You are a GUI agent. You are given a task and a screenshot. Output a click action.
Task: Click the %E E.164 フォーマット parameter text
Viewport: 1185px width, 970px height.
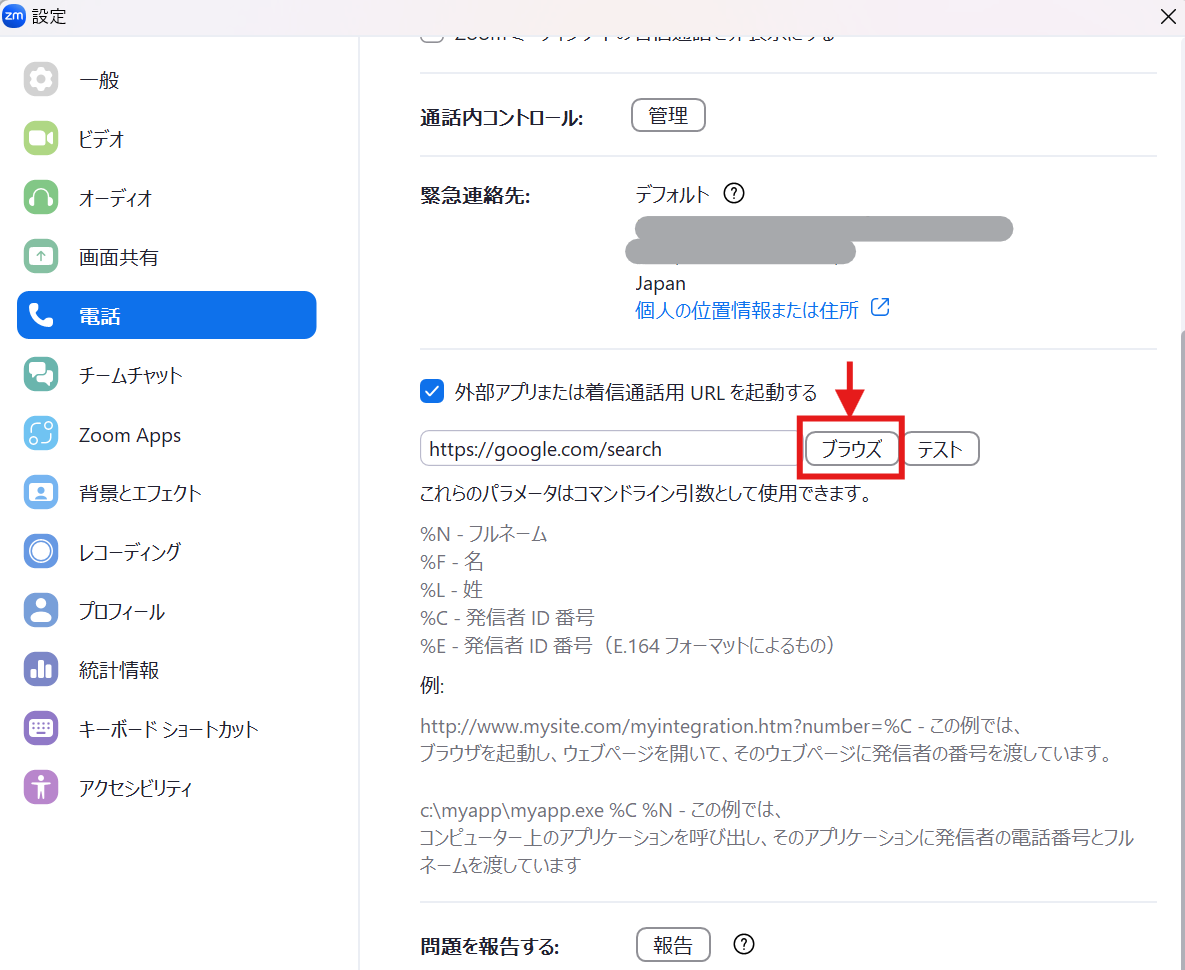pyautogui.click(x=628, y=645)
